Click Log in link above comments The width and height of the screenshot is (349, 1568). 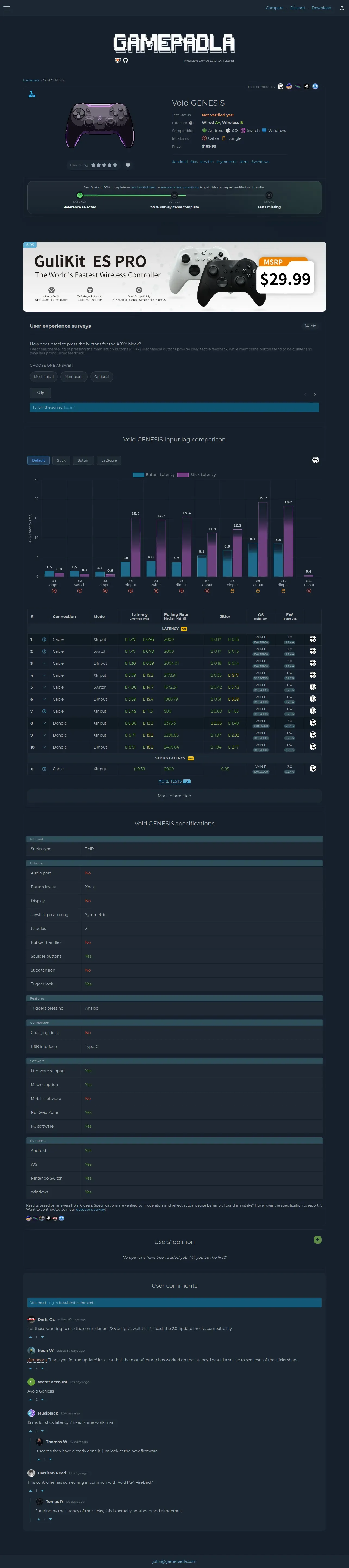click(x=53, y=1303)
